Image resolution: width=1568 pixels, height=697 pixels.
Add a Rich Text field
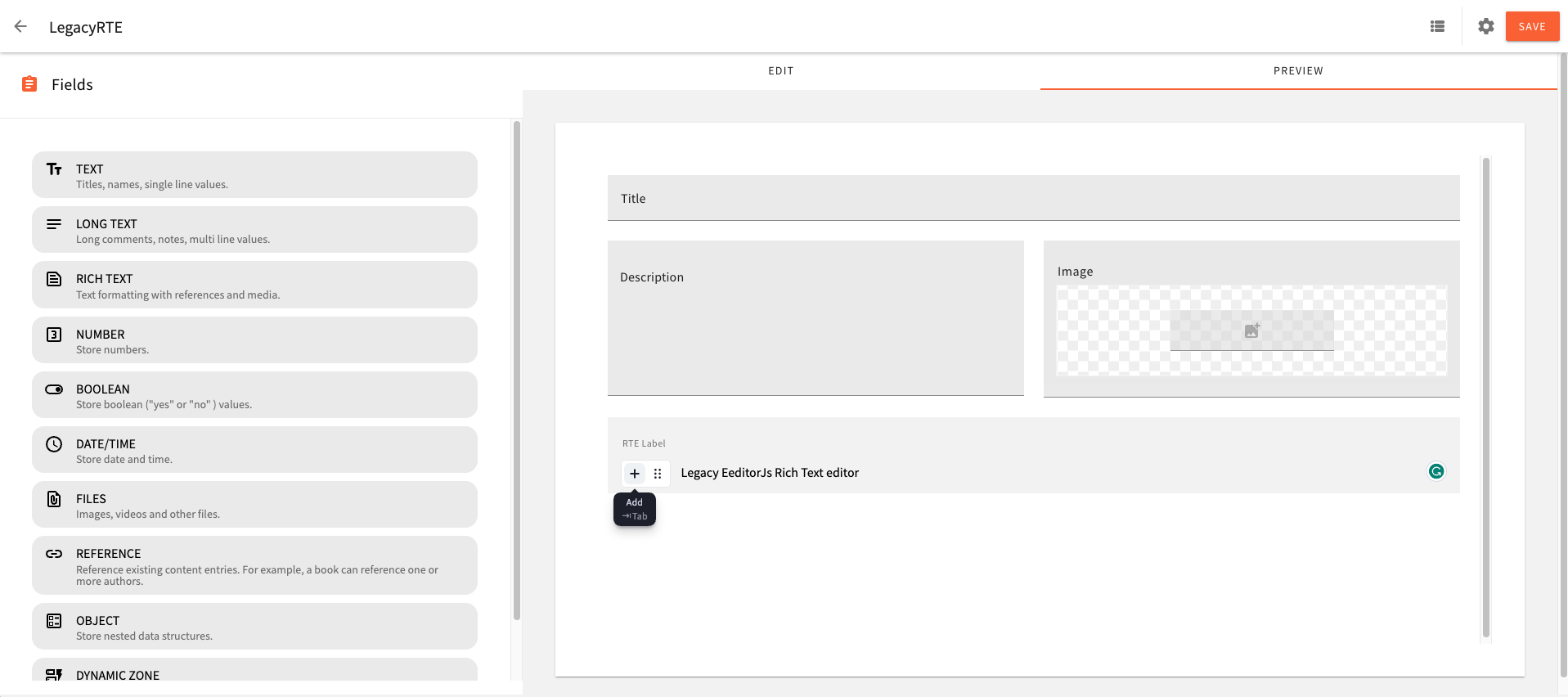point(254,286)
